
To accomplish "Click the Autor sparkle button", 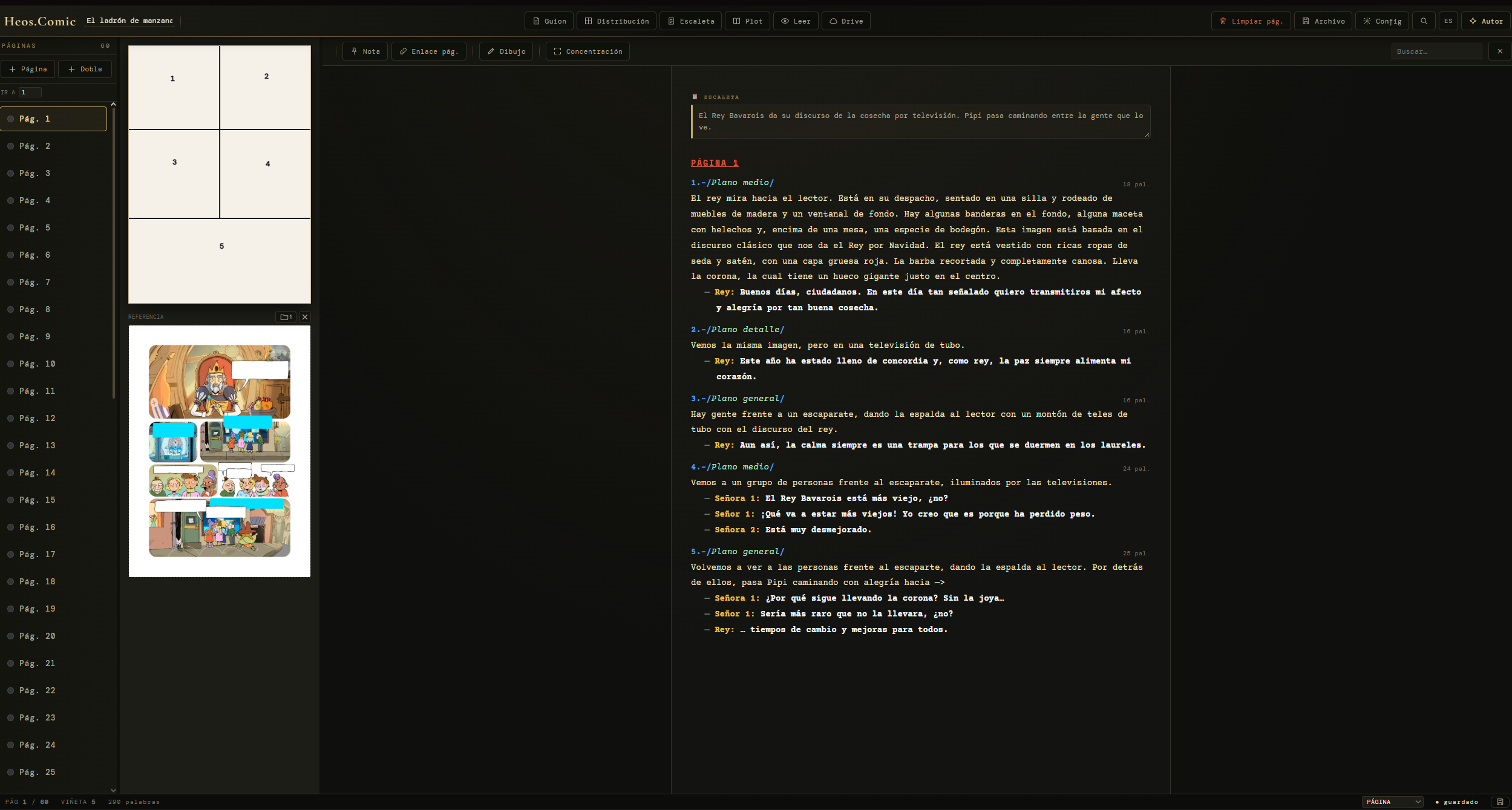I will (1485, 21).
